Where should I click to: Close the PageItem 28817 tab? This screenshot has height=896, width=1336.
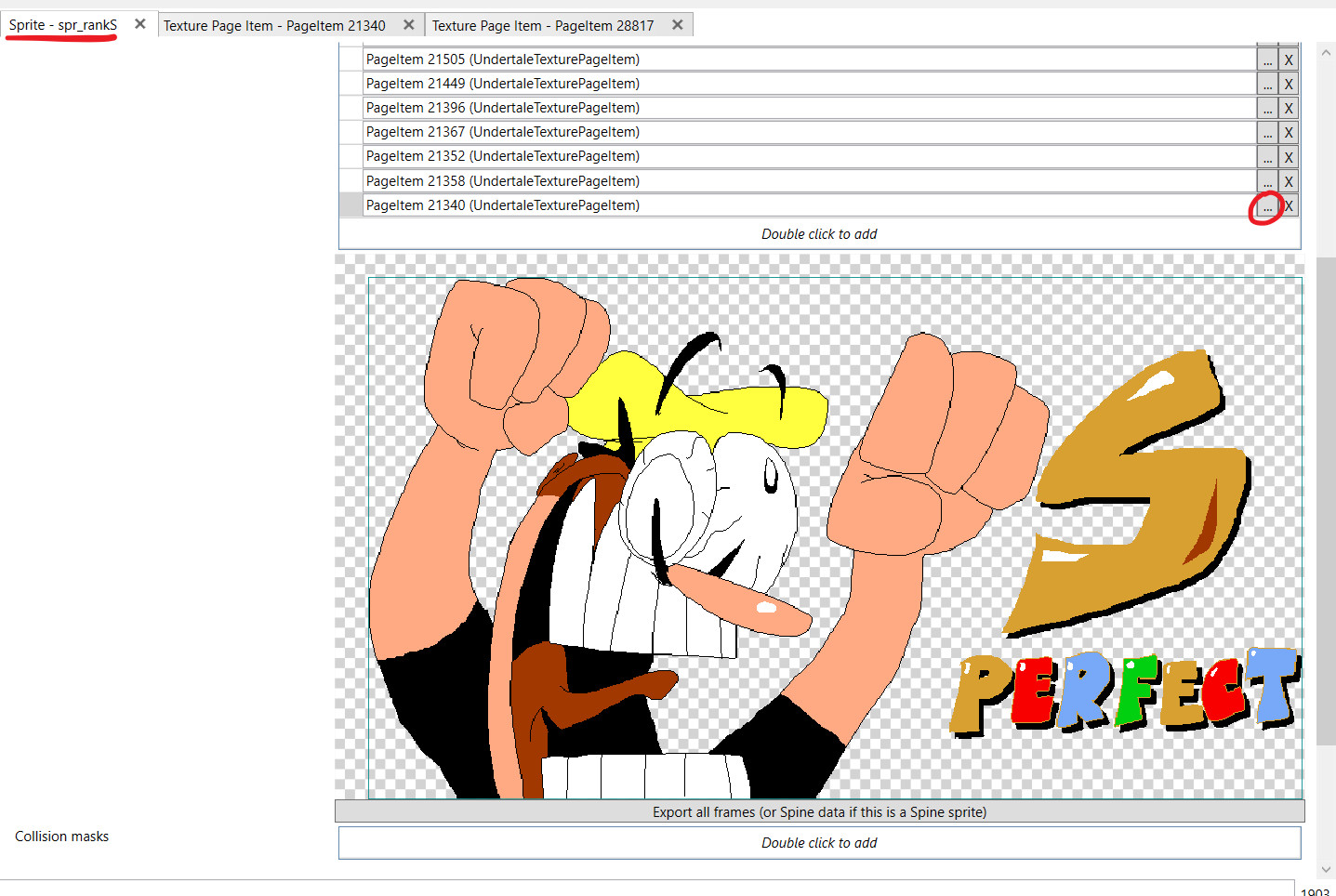pyautogui.click(x=678, y=25)
